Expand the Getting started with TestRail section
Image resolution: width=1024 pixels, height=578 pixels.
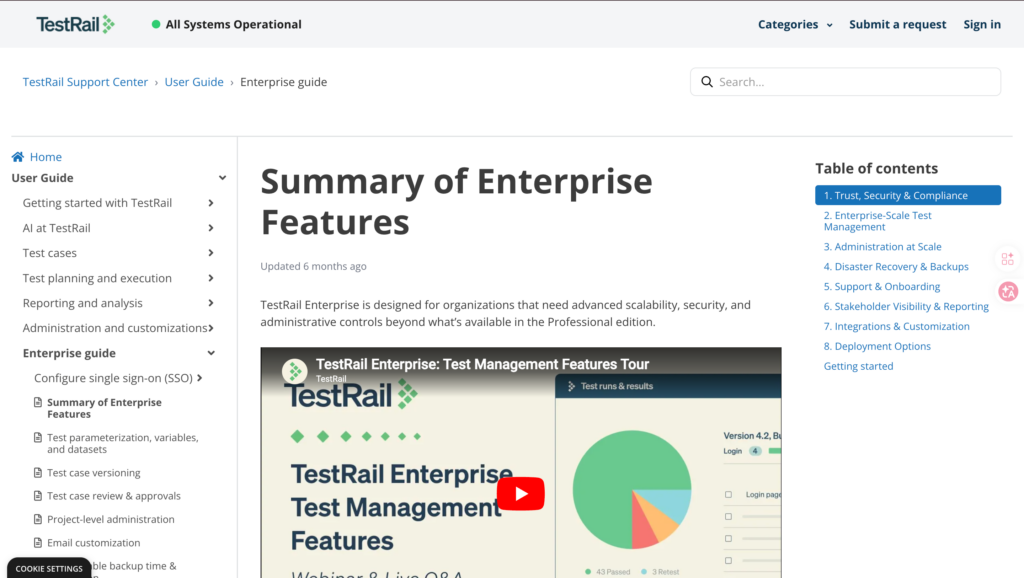pos(211,203)
